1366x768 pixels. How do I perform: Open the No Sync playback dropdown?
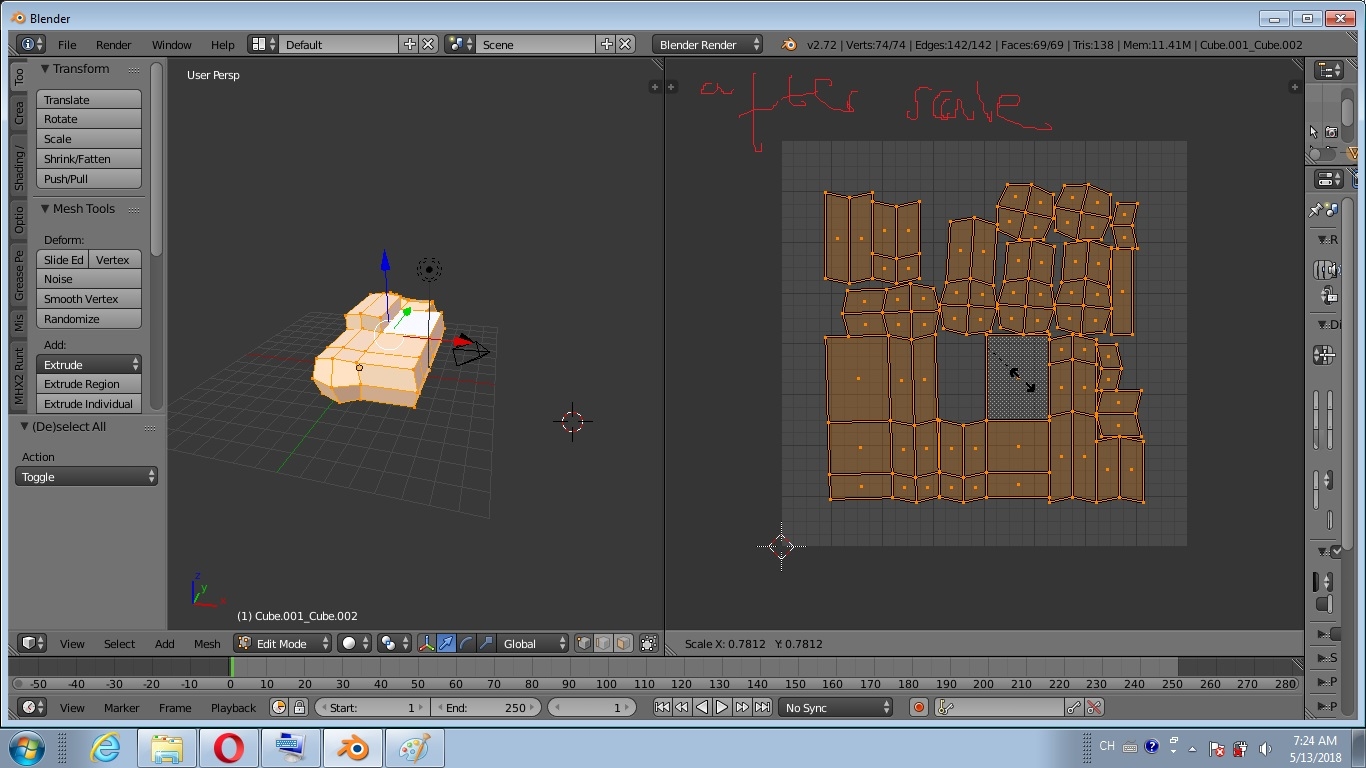point(836,707)
